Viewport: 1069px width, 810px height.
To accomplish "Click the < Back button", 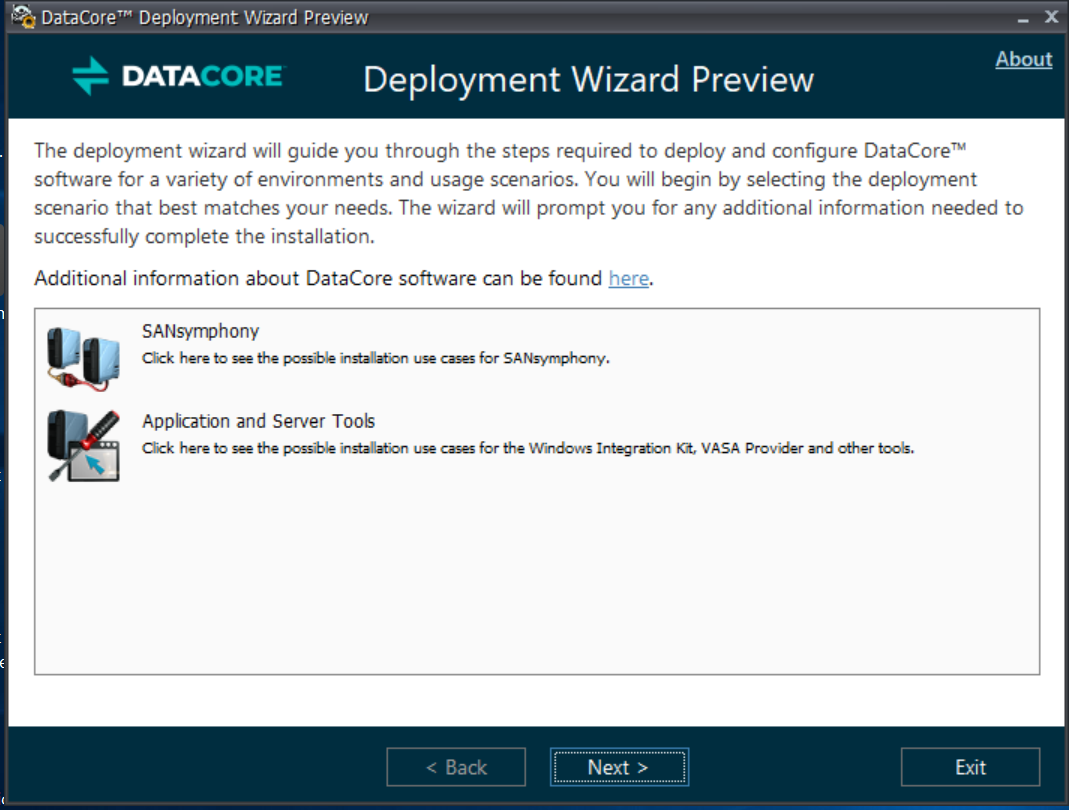I will [x=456, y=768].
